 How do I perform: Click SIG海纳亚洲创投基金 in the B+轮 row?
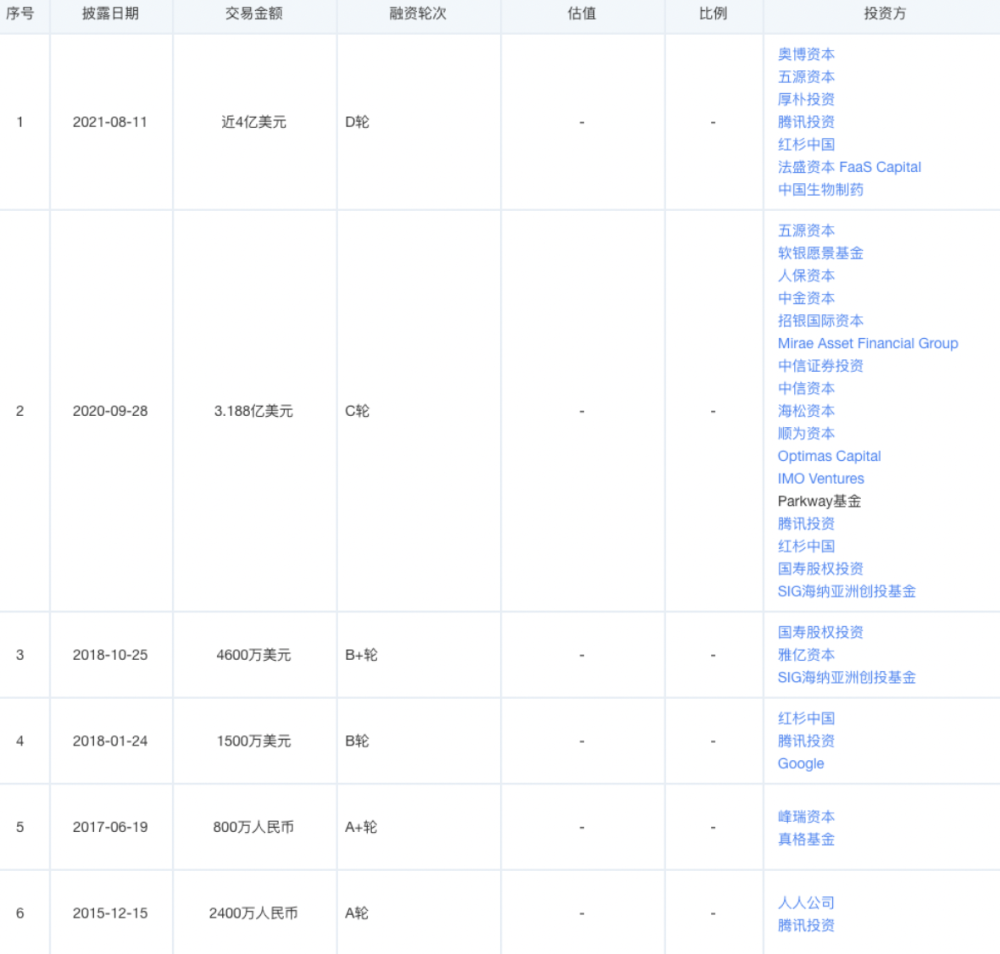[847, 677]
